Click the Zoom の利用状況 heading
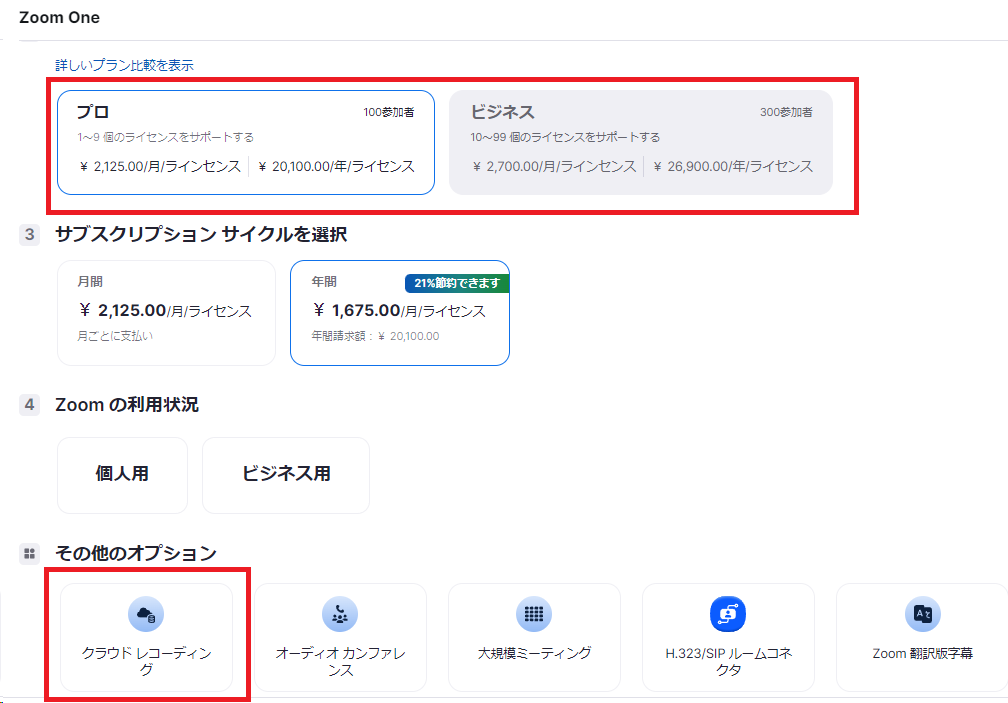 (127, 405)
